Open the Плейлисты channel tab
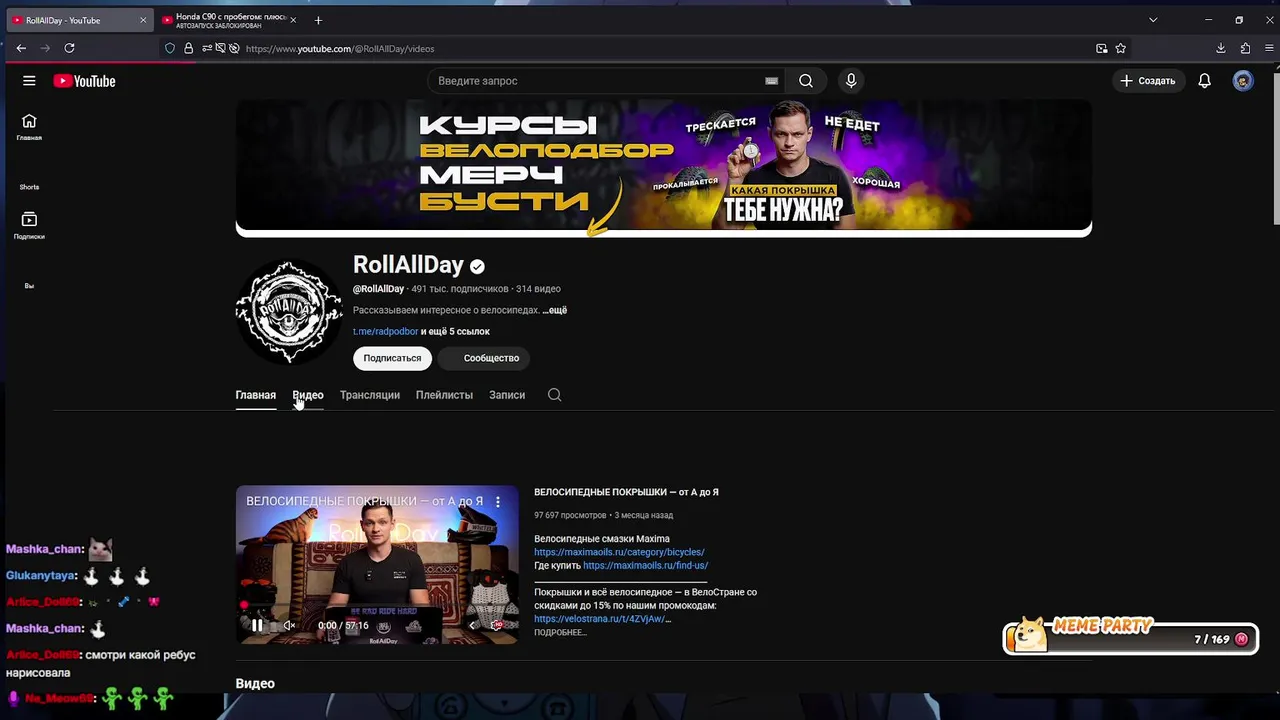The width and height of the screenshot is (1280, 720). (x=444, y=395)
